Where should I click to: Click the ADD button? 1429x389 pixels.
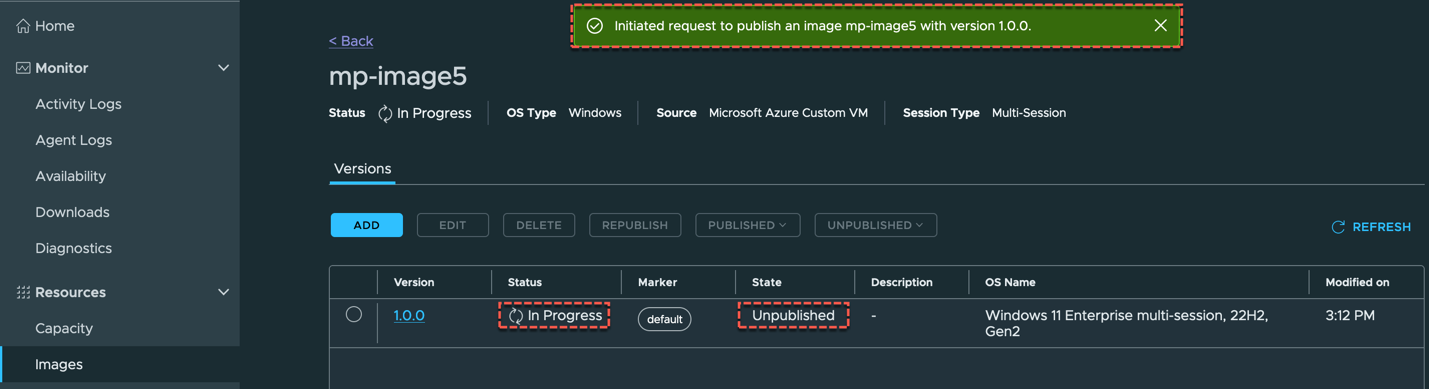pyautogui.click(x=367, y=225)
